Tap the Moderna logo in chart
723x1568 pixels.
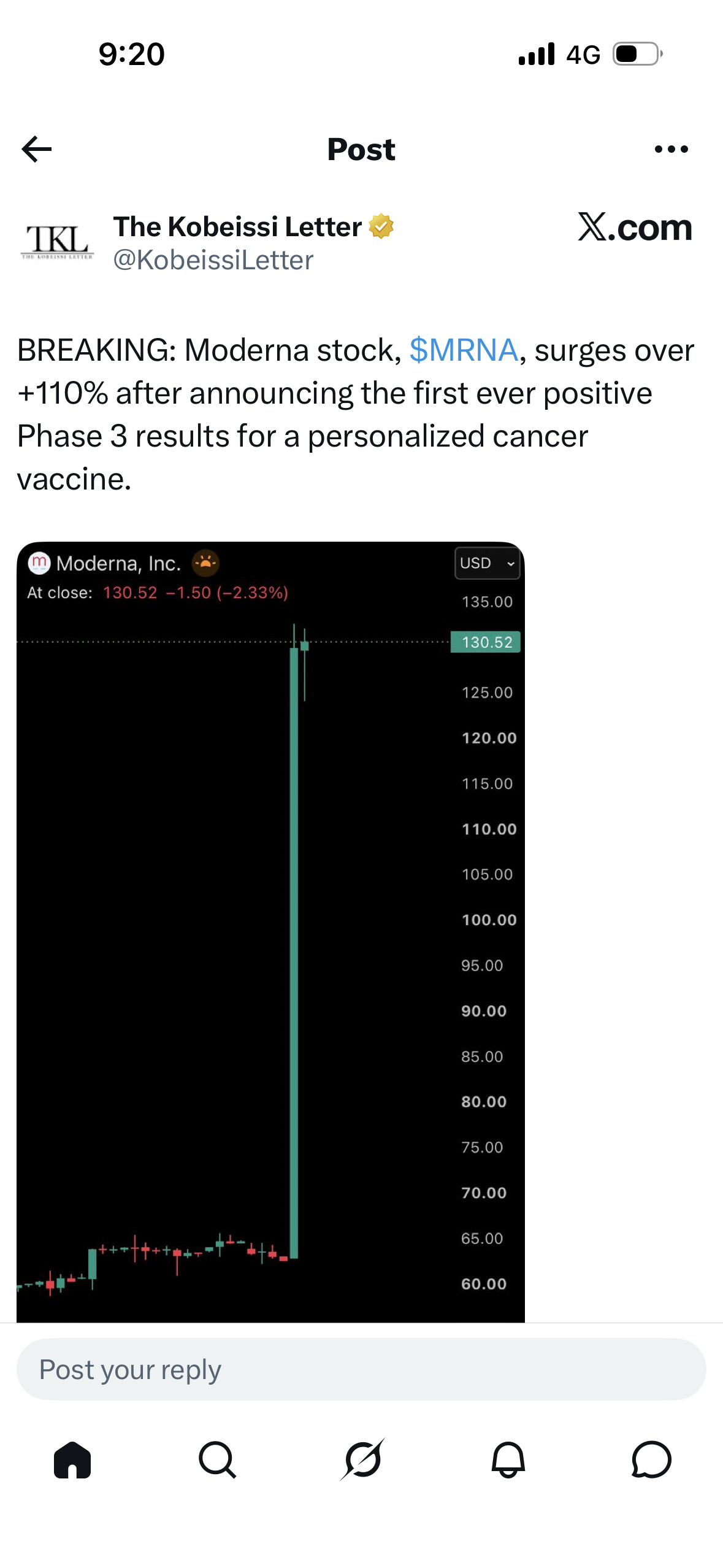pyautogui.click(x=39, y=563)
